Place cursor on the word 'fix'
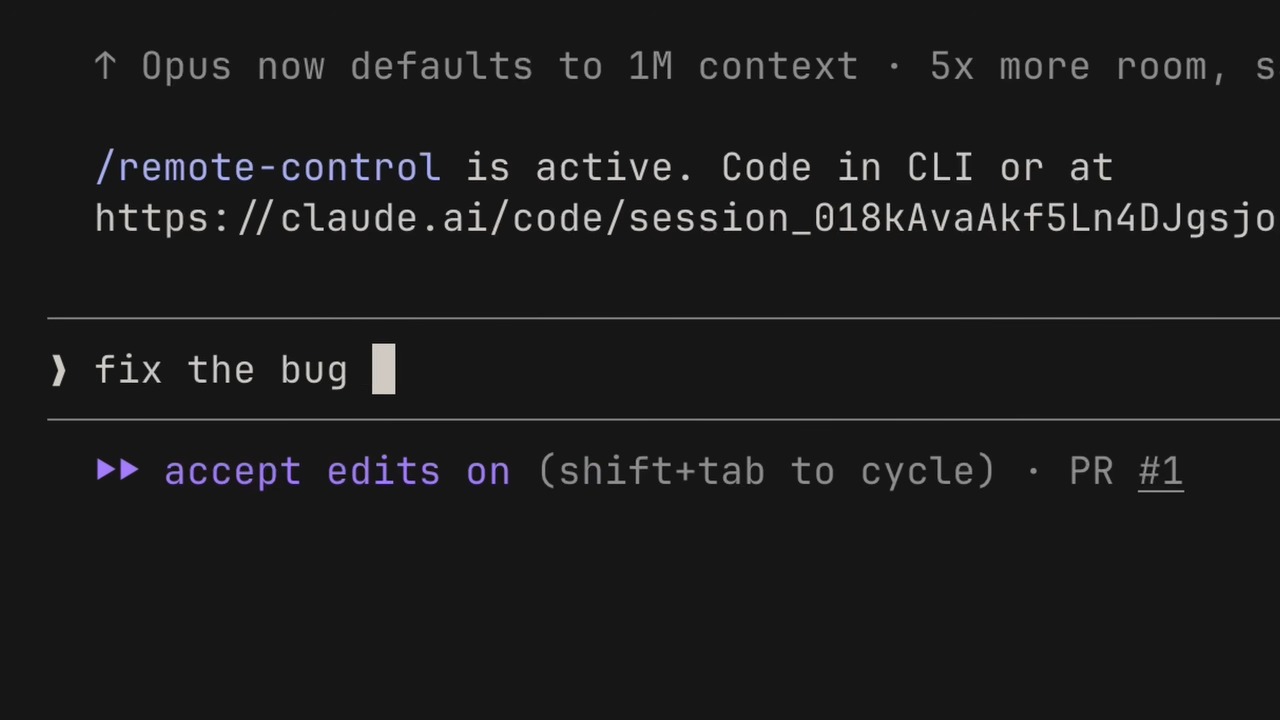Screen dimensions: 1280x720 (x=128, y=370)
